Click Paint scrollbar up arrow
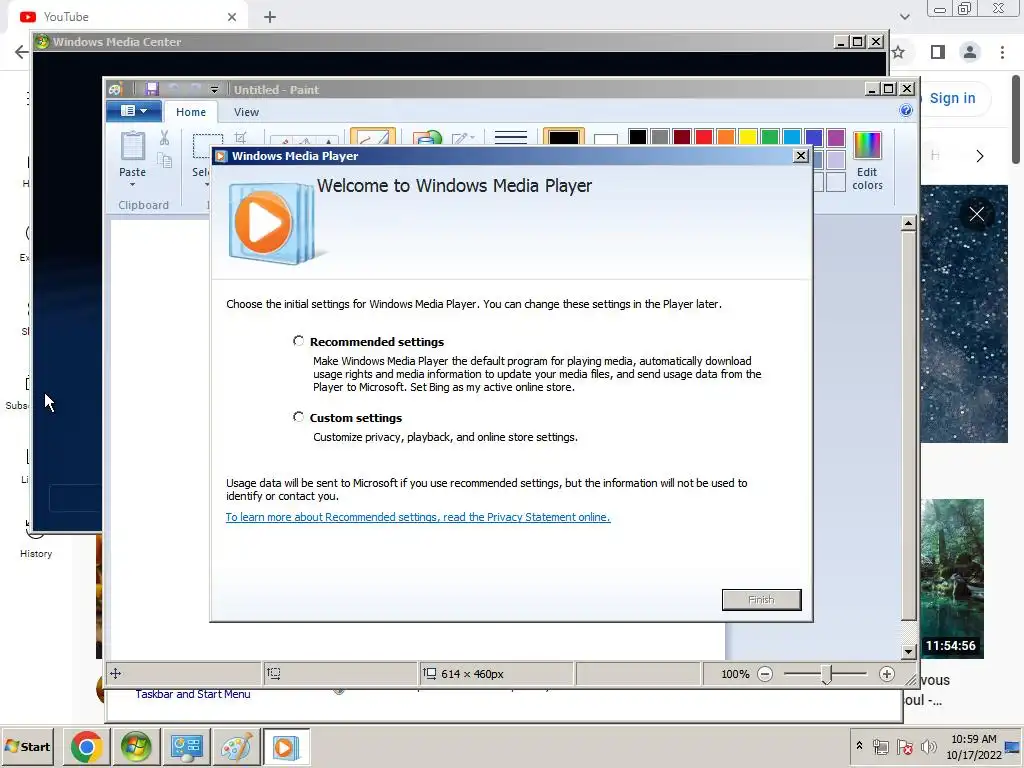This screenshot has height=768, width=1024. coord(908,223)
